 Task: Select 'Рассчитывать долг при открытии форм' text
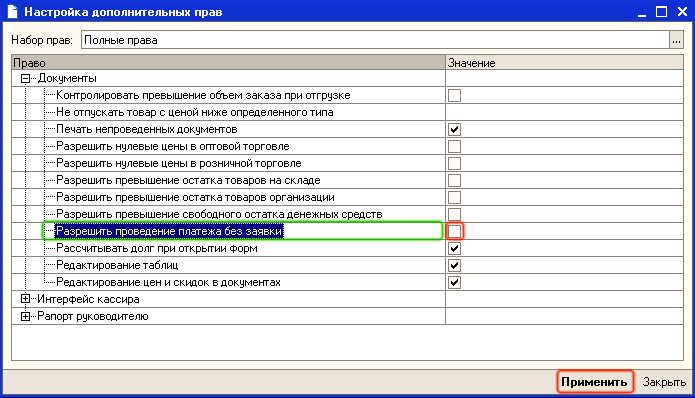click(157, 248)
